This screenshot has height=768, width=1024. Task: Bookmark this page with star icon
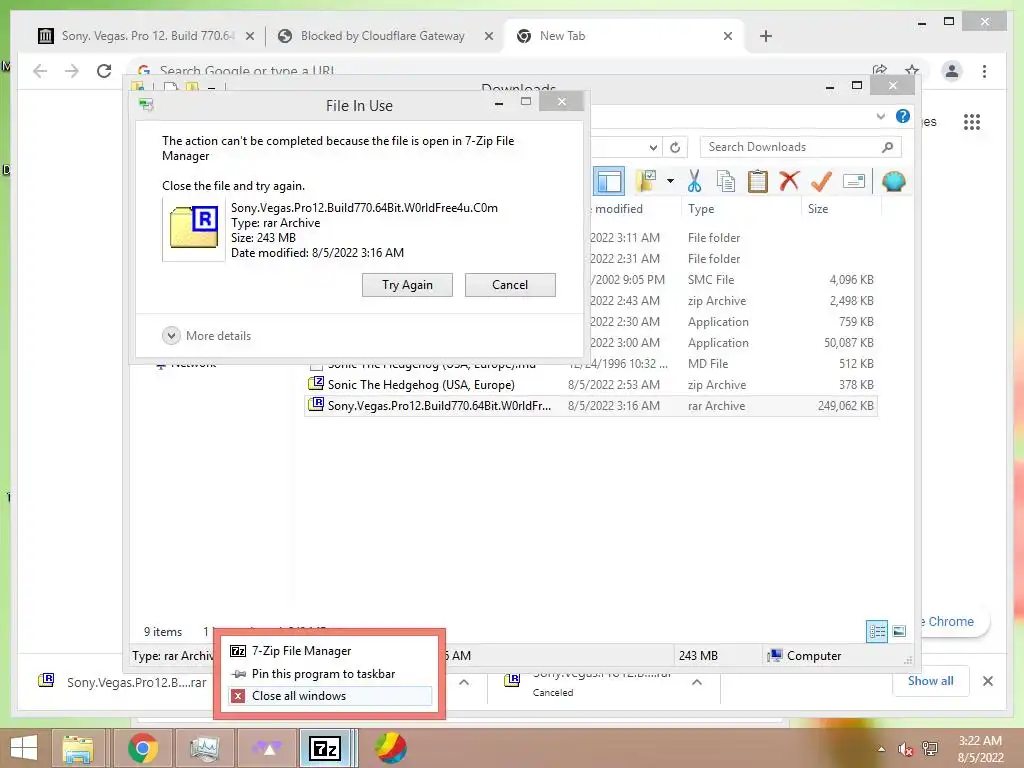[x=912, y=71]
